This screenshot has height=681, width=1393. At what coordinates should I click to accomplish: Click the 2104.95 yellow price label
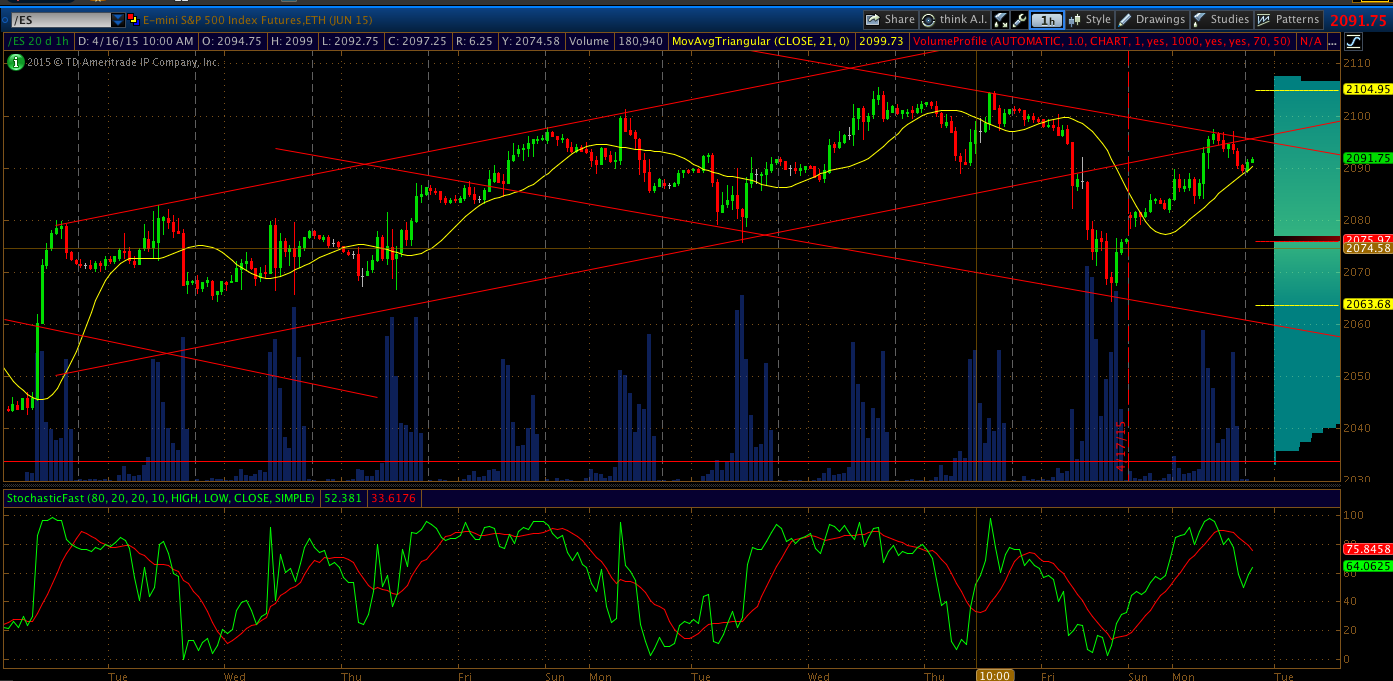click(x=1368, y=89)
